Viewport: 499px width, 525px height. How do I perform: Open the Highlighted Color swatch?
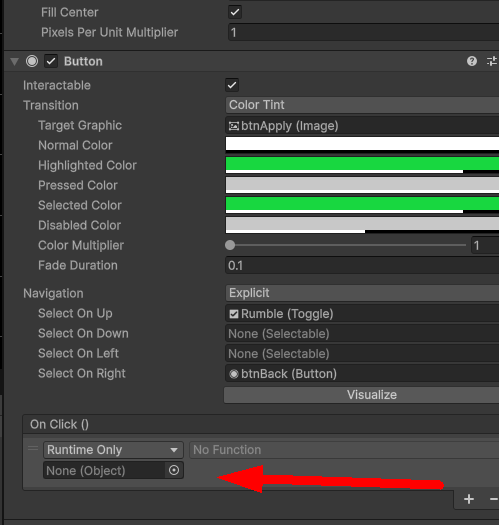coord(362,165)
